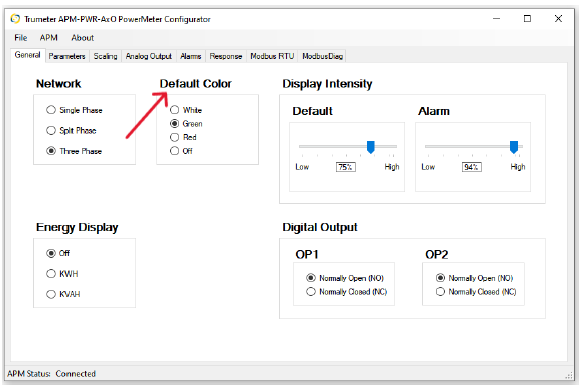
Task: Open the ModbusDiag tab
Action: (x=323, y=56)
